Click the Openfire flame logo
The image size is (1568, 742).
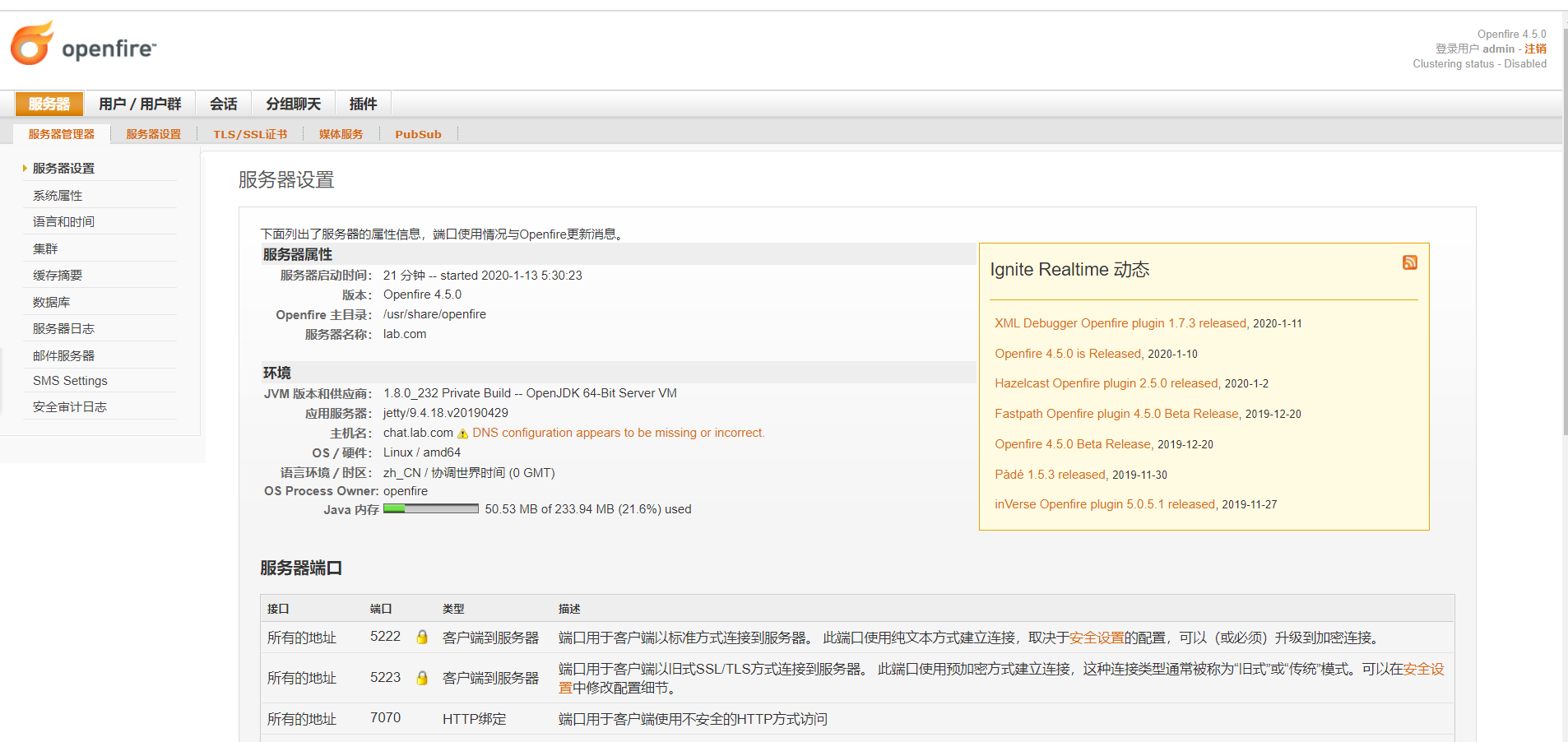coord(32,43)
